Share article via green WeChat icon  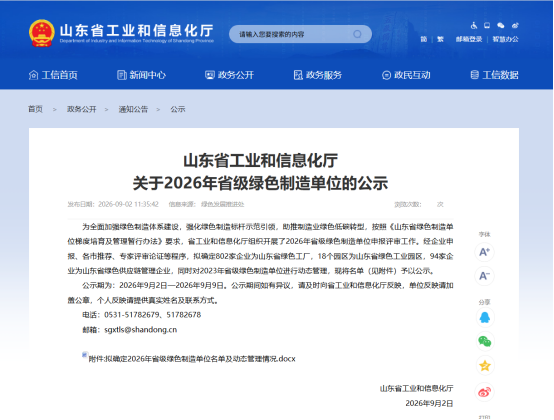click(485, 341)
